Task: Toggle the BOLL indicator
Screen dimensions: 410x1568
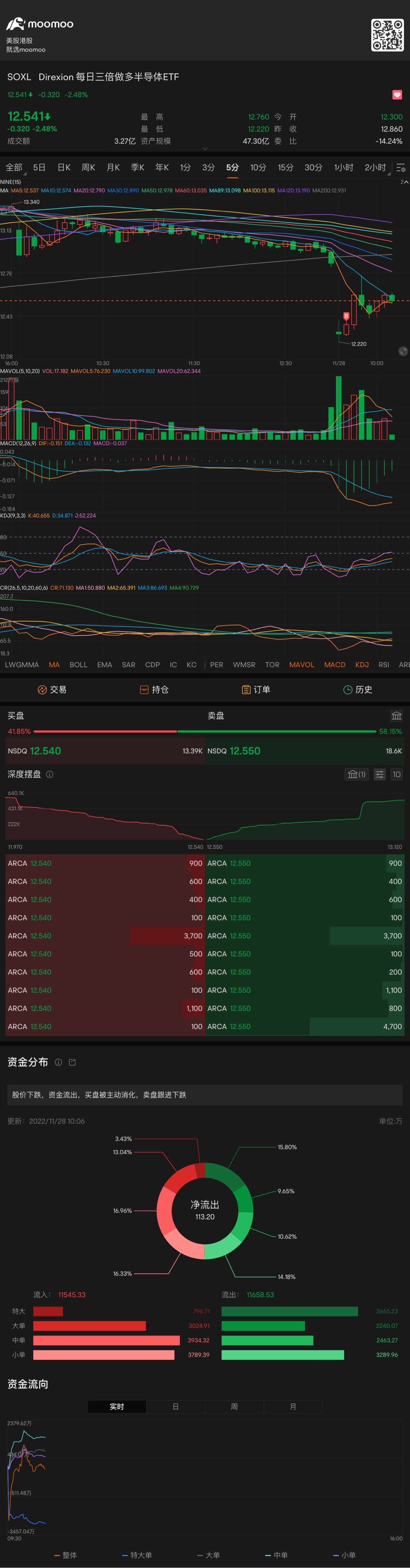Action: (x=78, y=665)
